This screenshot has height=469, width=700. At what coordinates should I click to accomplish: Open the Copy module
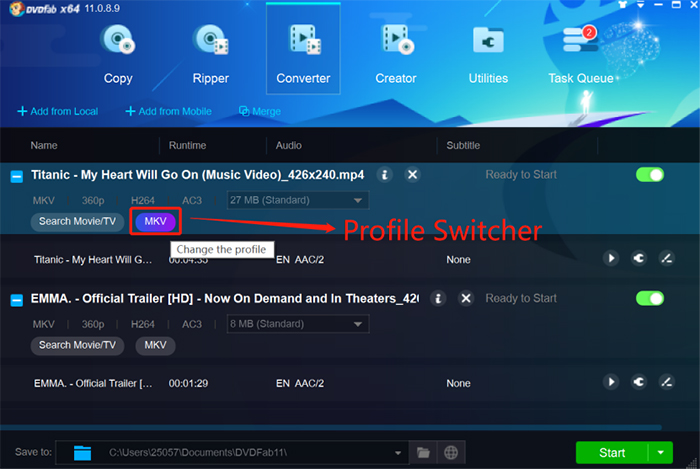point(118,54)
